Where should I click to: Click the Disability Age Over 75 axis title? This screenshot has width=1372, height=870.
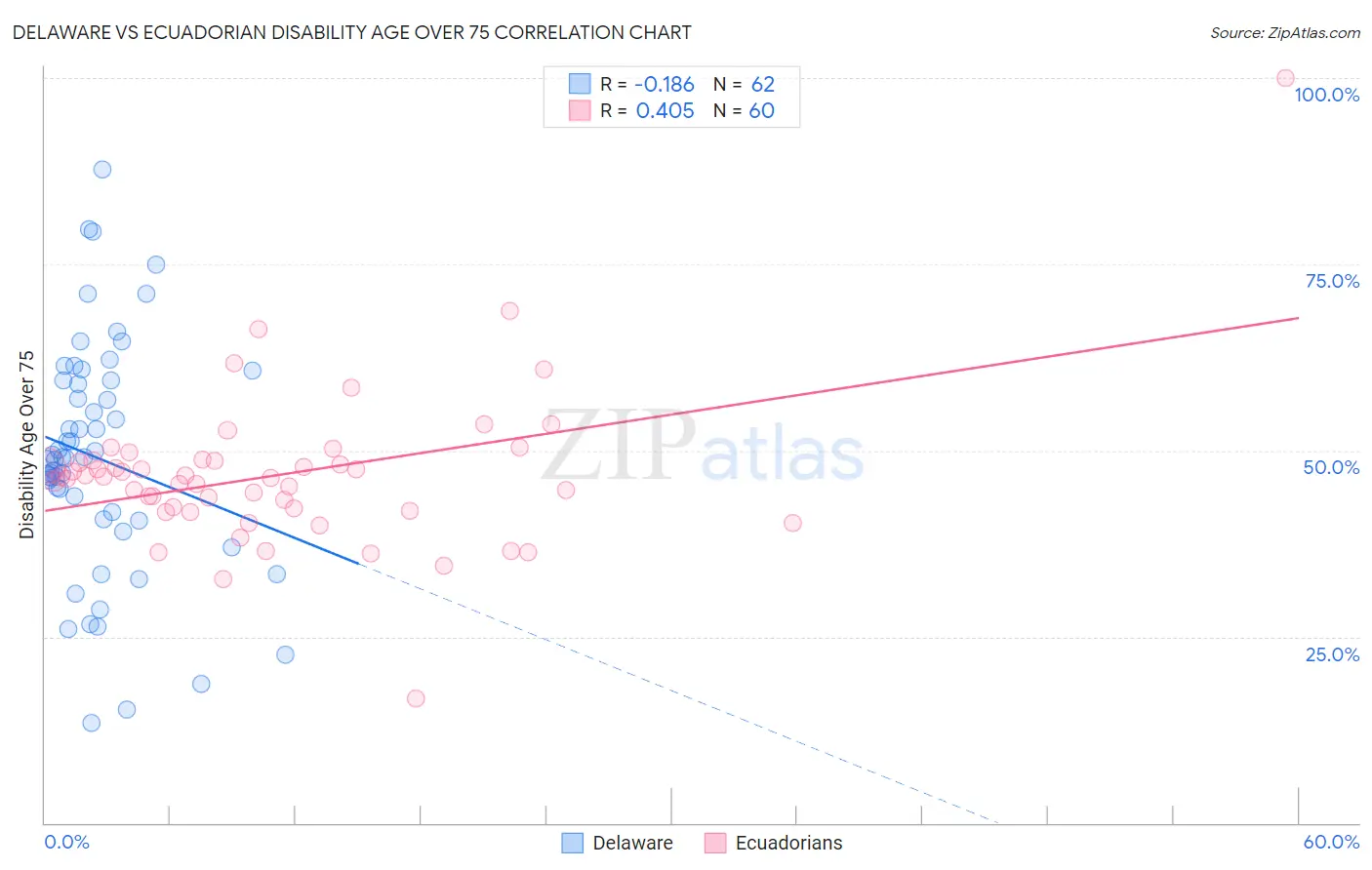pyautogui.click(x=27, y=445)
